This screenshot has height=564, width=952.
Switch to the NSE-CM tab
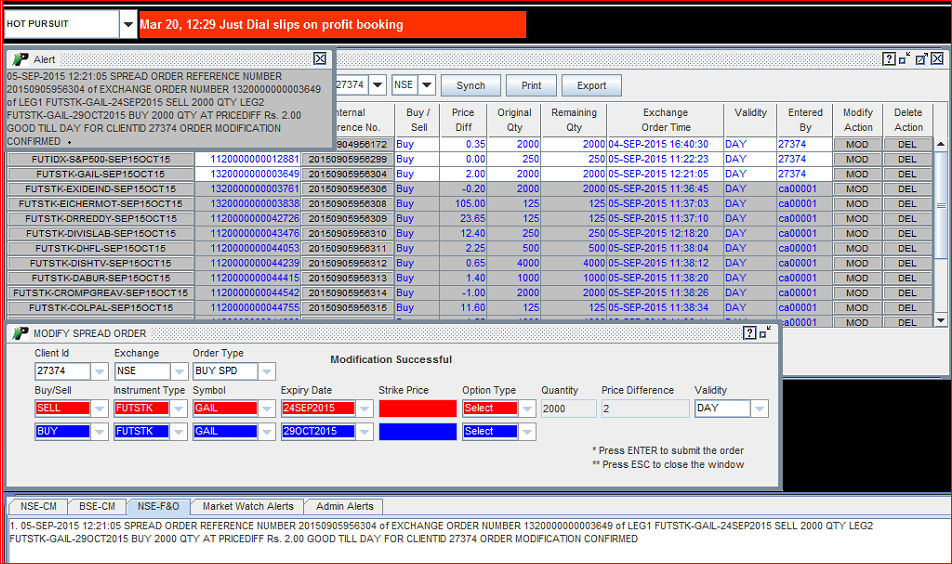click(40, 506)
